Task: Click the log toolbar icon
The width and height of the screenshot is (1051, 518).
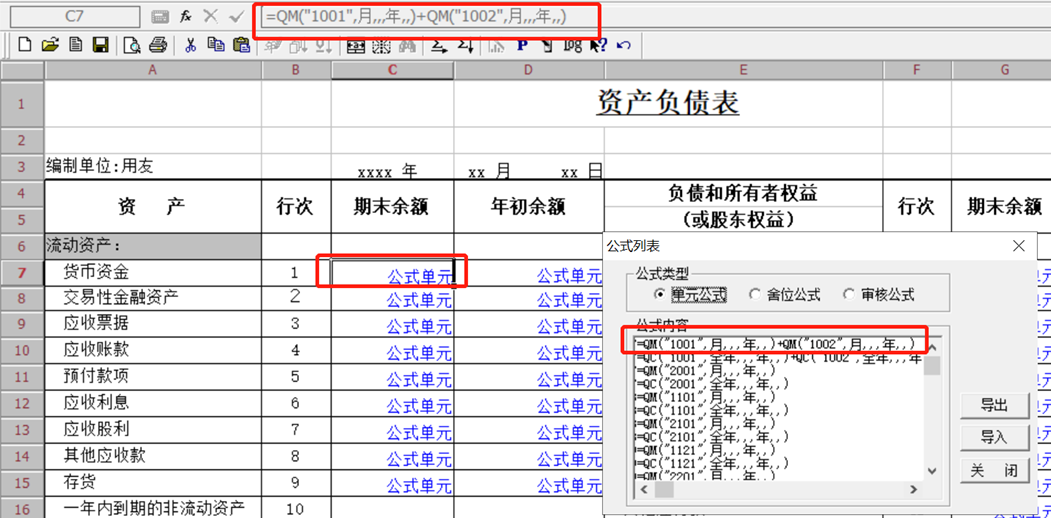Action: click(x=572, y=46)
